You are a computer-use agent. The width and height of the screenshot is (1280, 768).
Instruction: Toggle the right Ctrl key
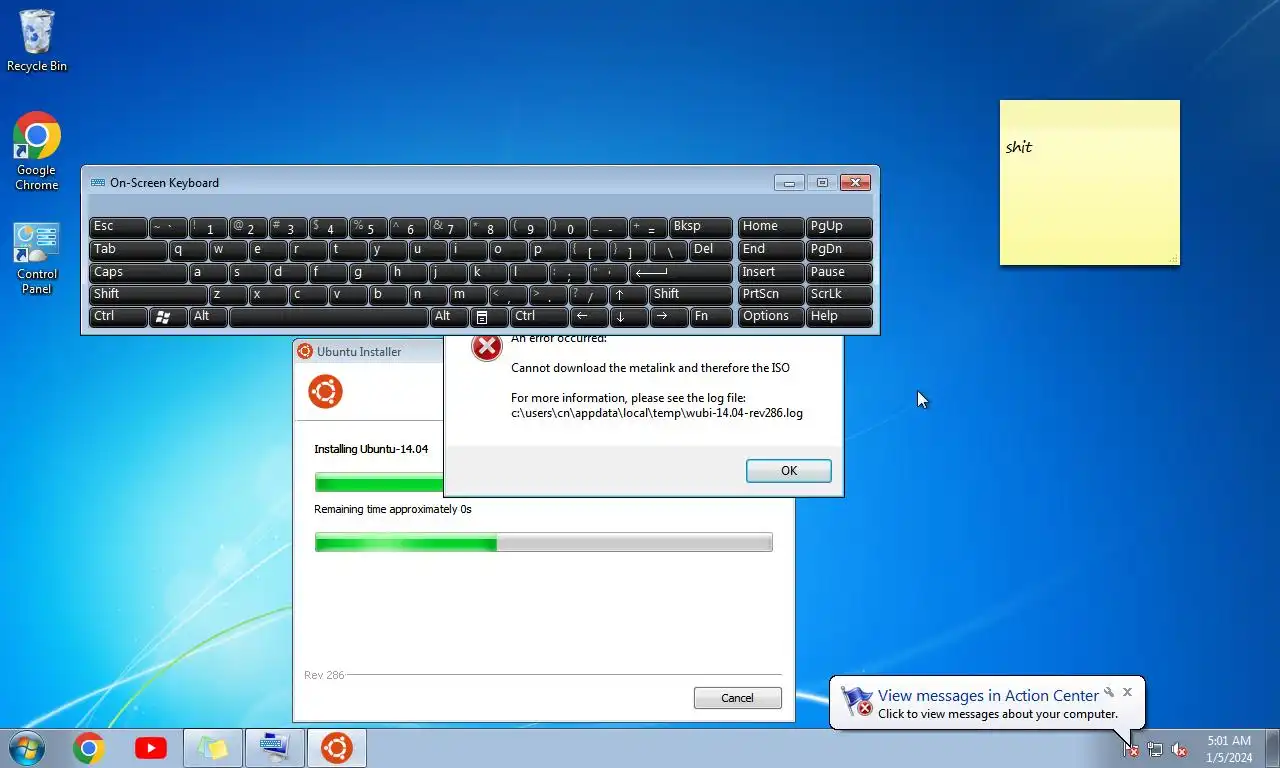(538, 317)
